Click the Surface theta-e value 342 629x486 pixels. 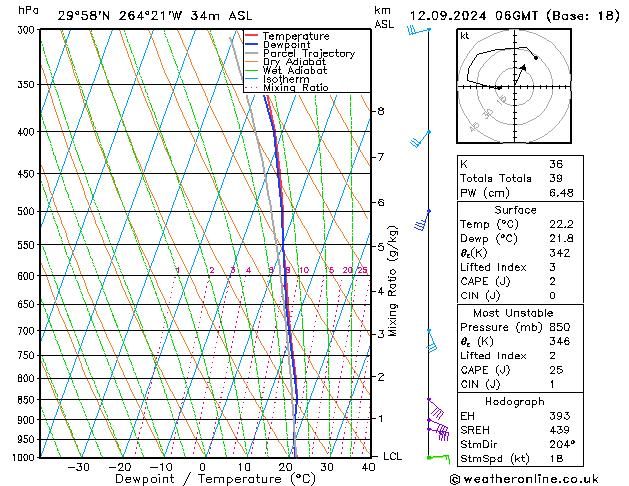pyautogui.click(x=560, y=253)
